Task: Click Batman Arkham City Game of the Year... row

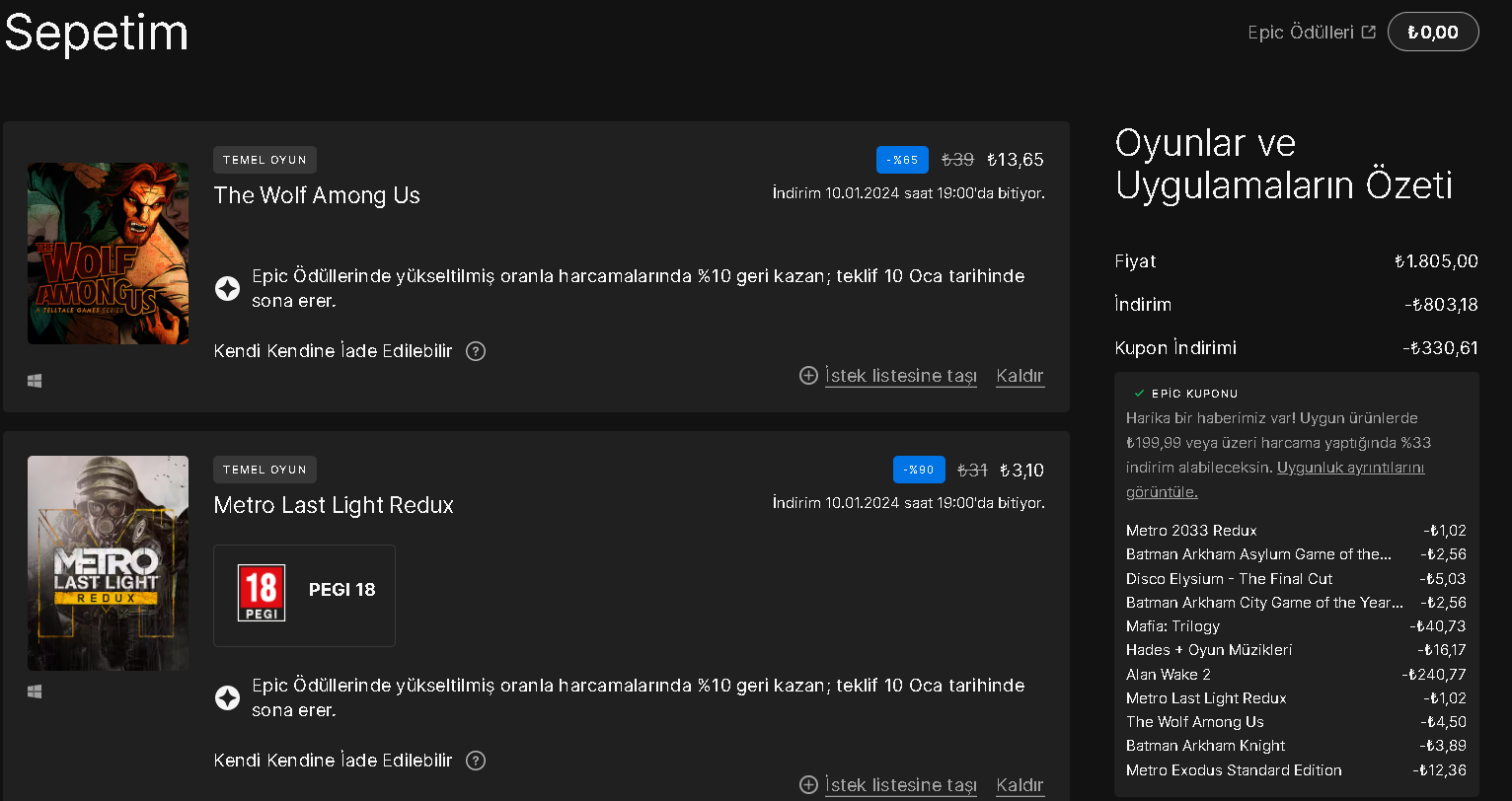Action: [x=1296, y=603]
